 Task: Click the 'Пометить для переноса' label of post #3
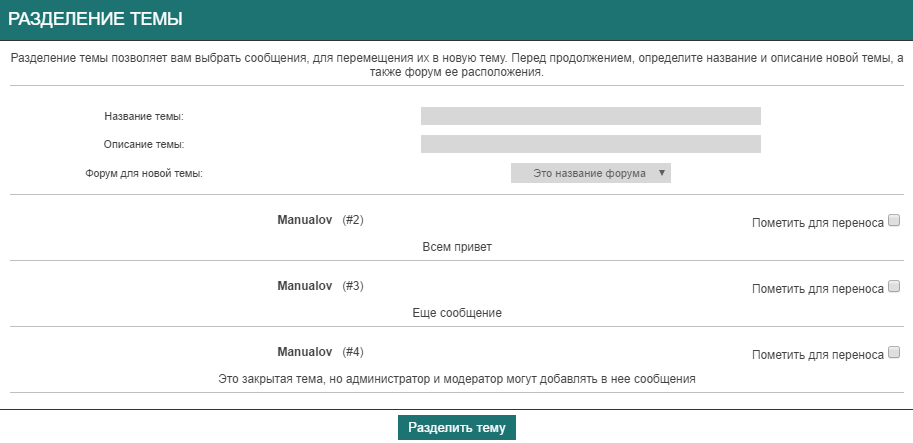817,288
